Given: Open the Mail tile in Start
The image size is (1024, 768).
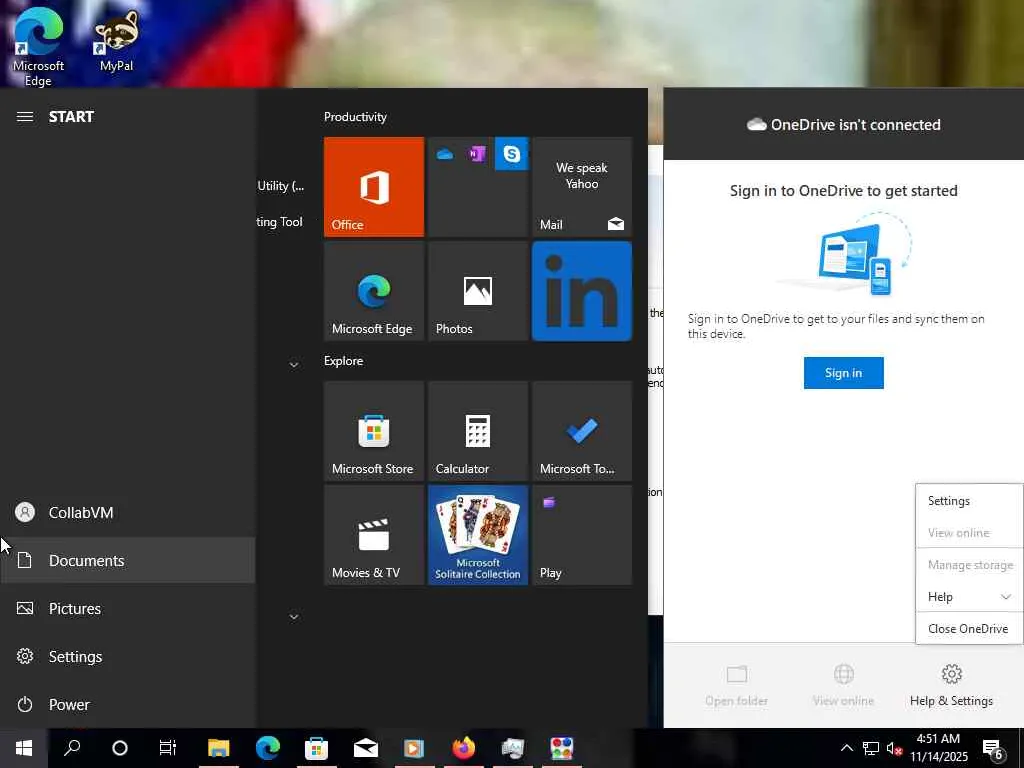Looking at the screenshot, I should (x=582, y=187).
